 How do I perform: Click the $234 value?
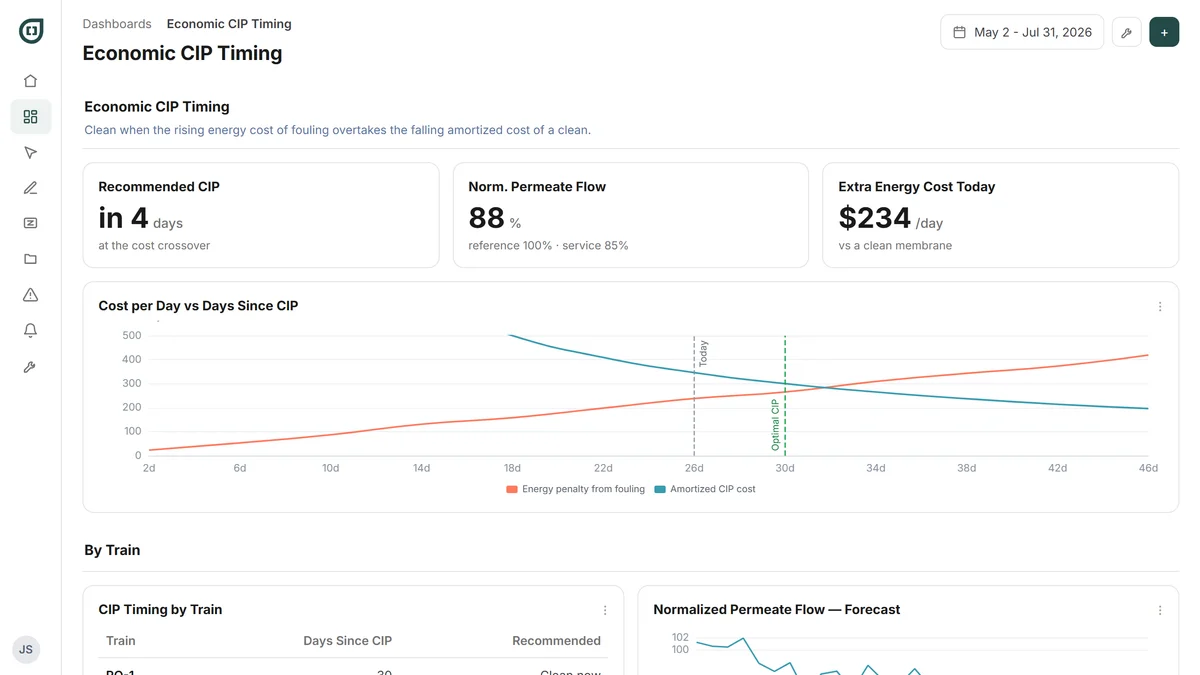point(875,218)
